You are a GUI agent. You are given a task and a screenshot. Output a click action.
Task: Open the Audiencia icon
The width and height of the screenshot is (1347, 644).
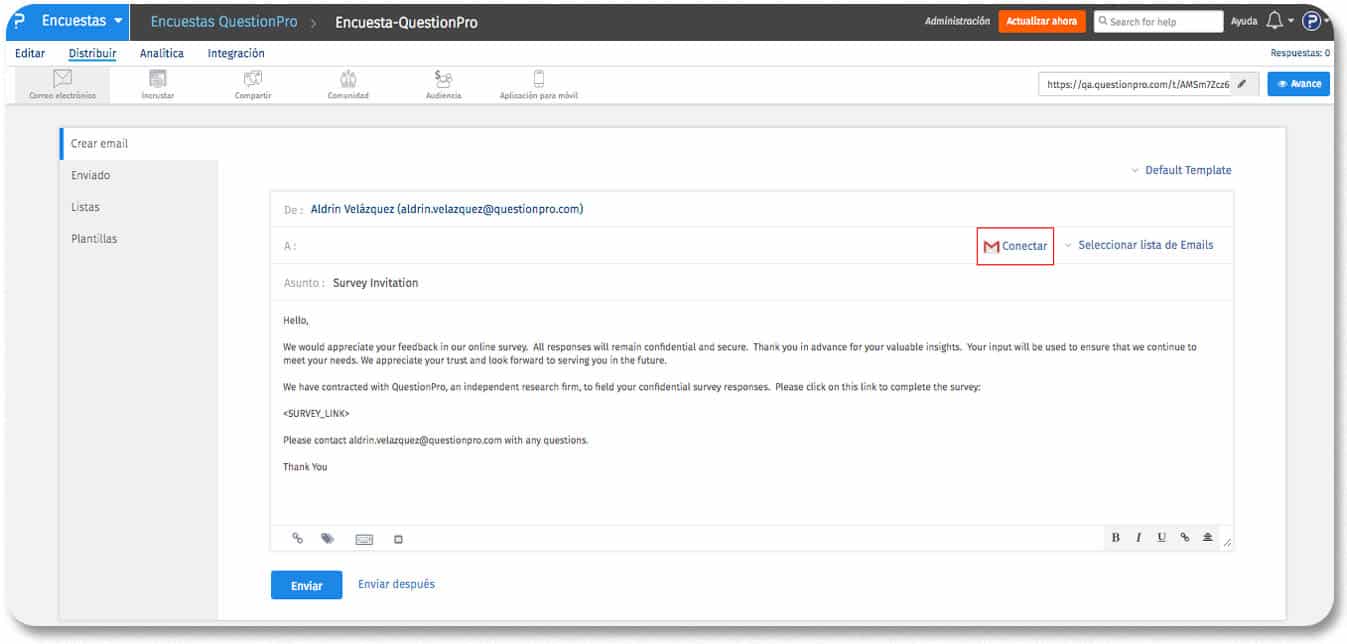pos(443,79)
